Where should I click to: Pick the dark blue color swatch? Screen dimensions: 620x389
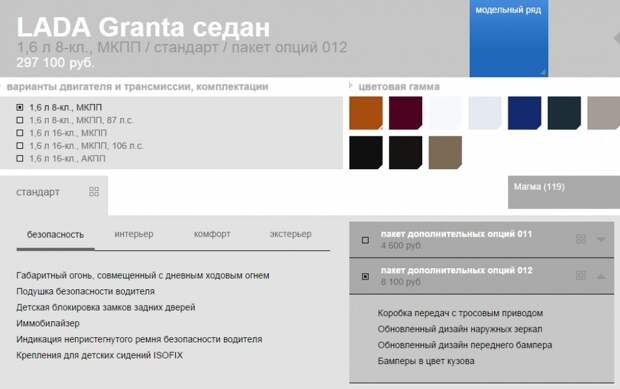click(524, 113)
